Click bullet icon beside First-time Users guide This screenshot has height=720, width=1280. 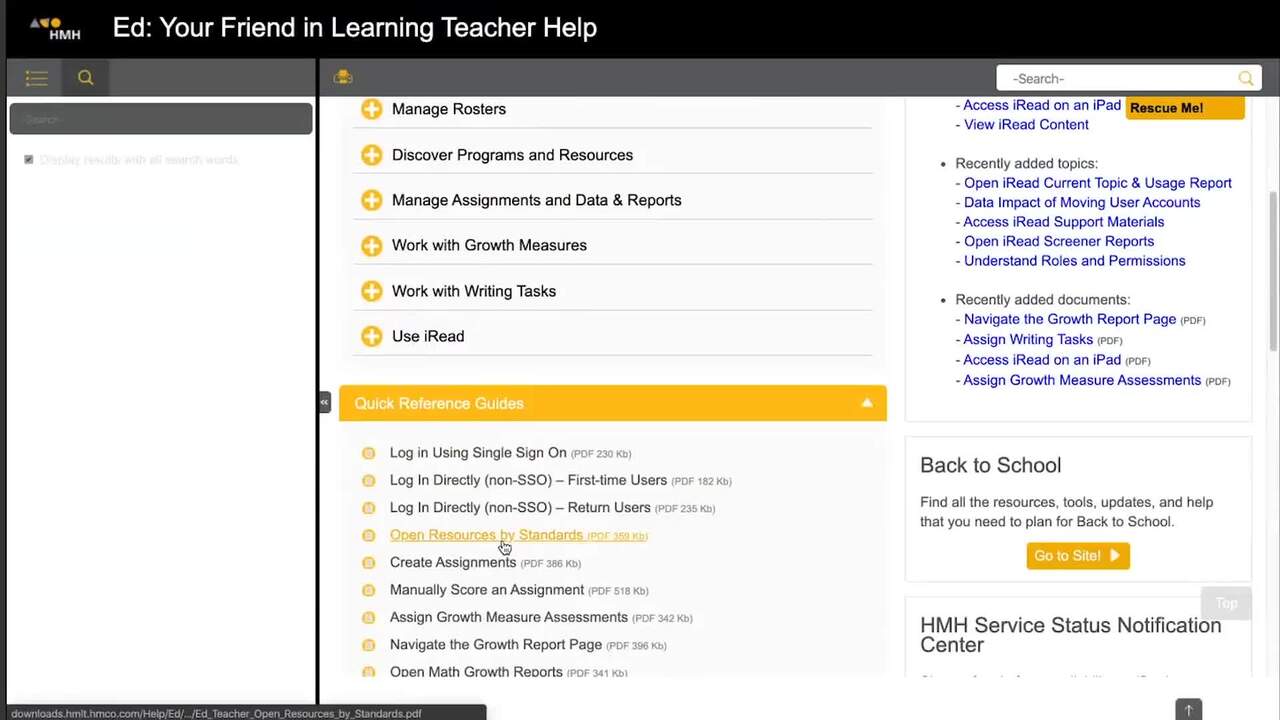point(368,480)
